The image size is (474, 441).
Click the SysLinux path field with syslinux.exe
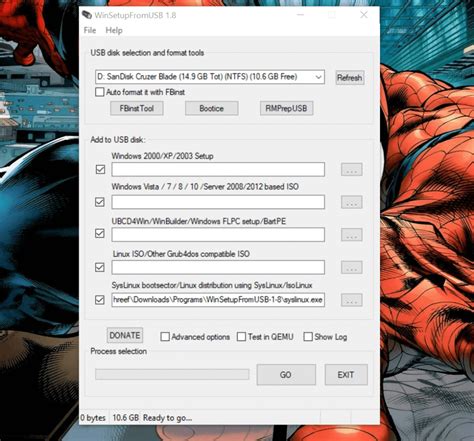click(x=218, y=300)
